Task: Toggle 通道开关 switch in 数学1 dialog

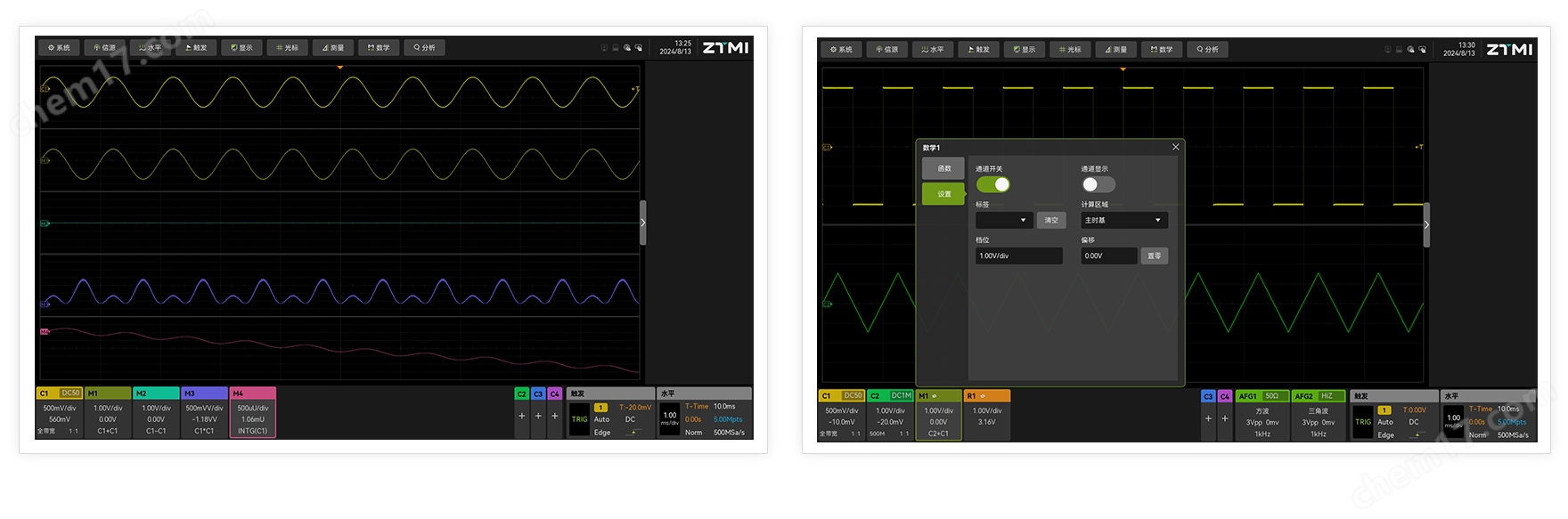Action: [x=993, y=184]
